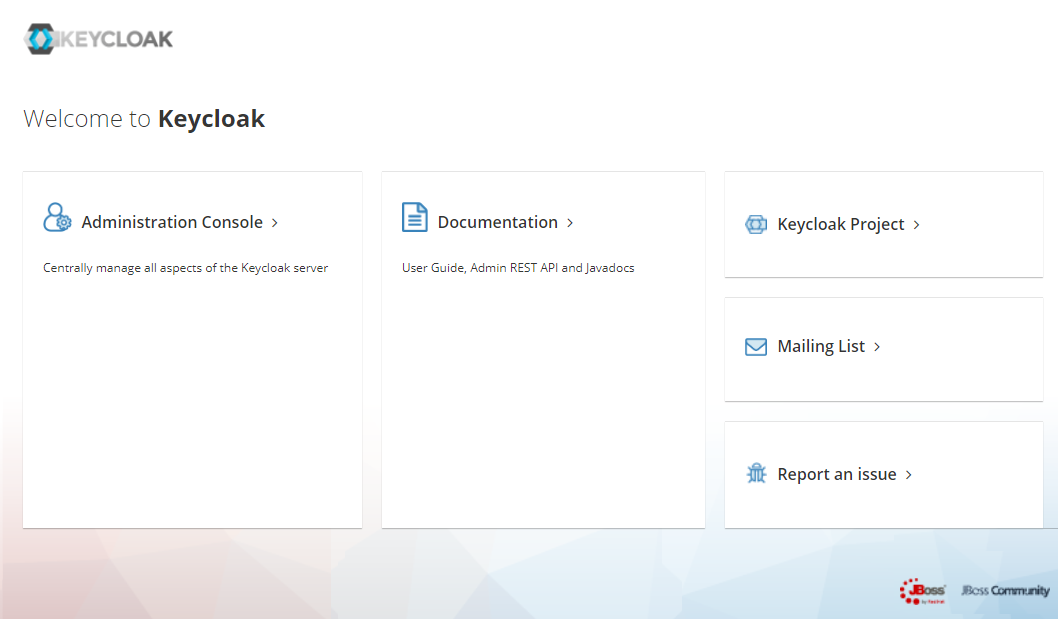Select the Mailing List envelope icon
The height and width of the screenshot is (619, 1058).
click(x=755, y=346)
